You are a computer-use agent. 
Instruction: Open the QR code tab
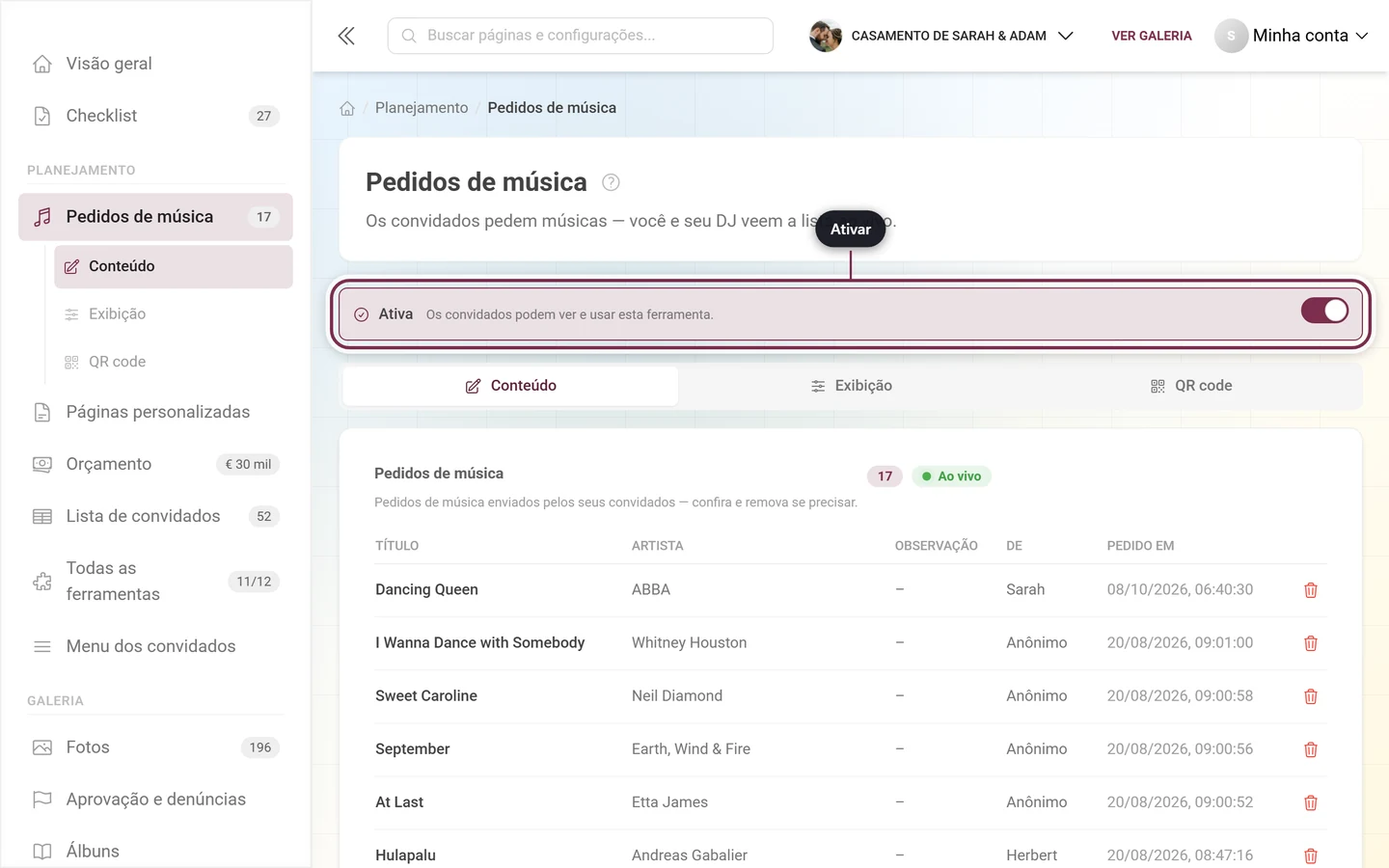click(1191, 386)
